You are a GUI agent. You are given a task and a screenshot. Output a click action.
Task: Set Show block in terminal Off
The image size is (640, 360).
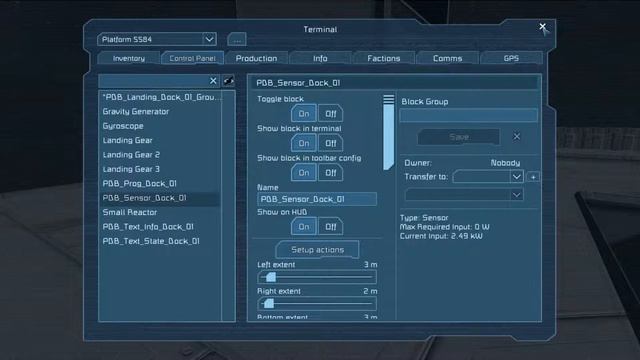(x=331, y=143)
